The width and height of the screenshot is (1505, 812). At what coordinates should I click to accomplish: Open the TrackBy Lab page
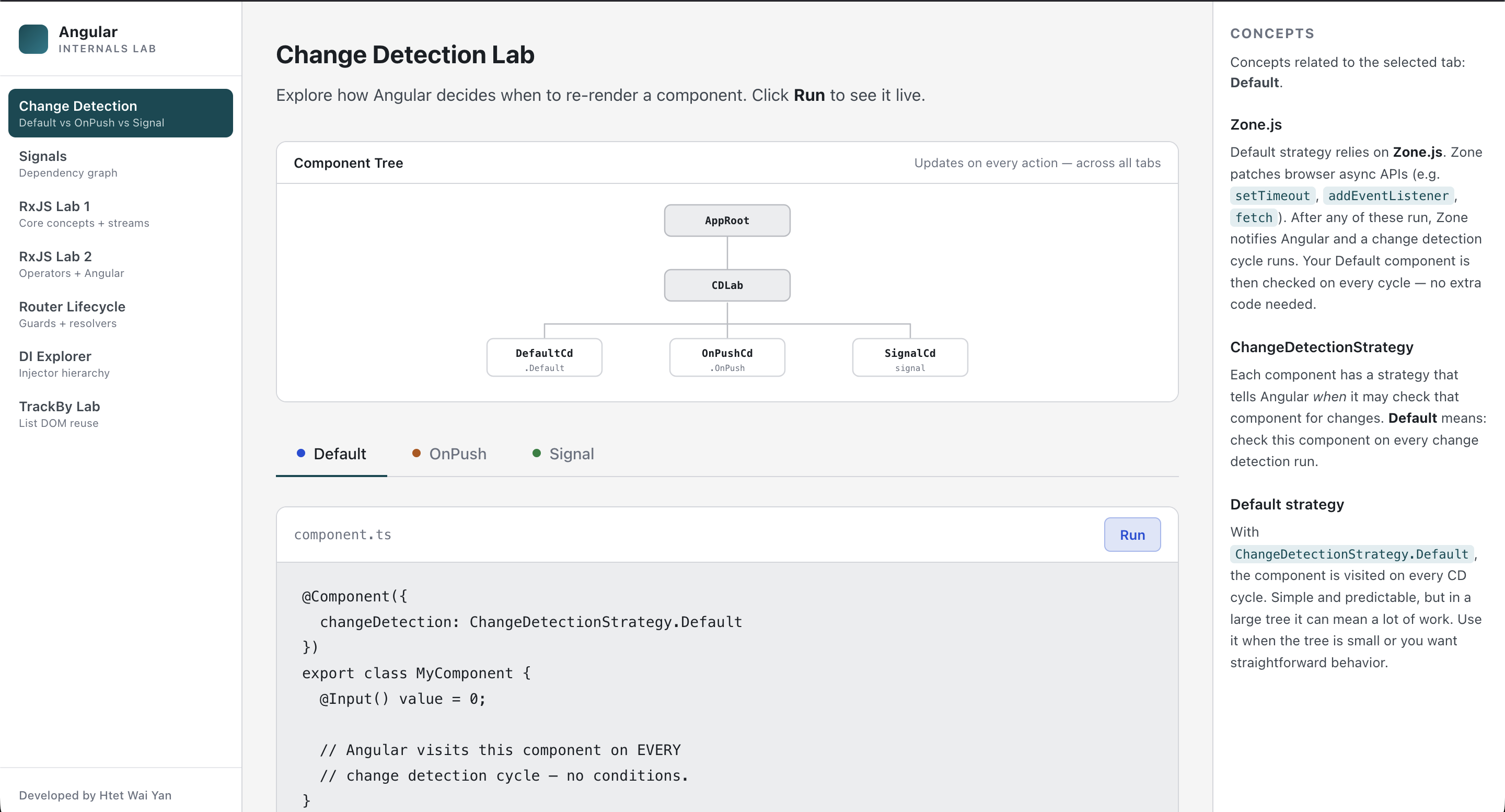(120, 414)
